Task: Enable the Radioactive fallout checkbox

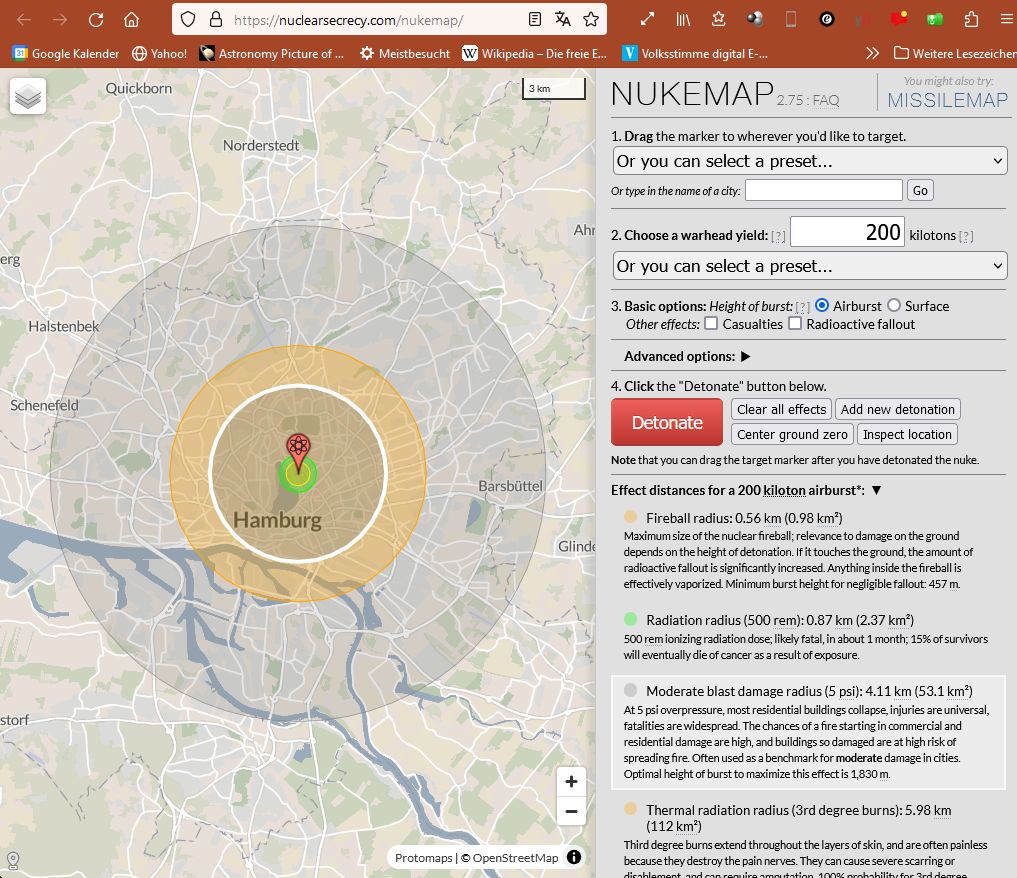Action: (x=795, y=323)
